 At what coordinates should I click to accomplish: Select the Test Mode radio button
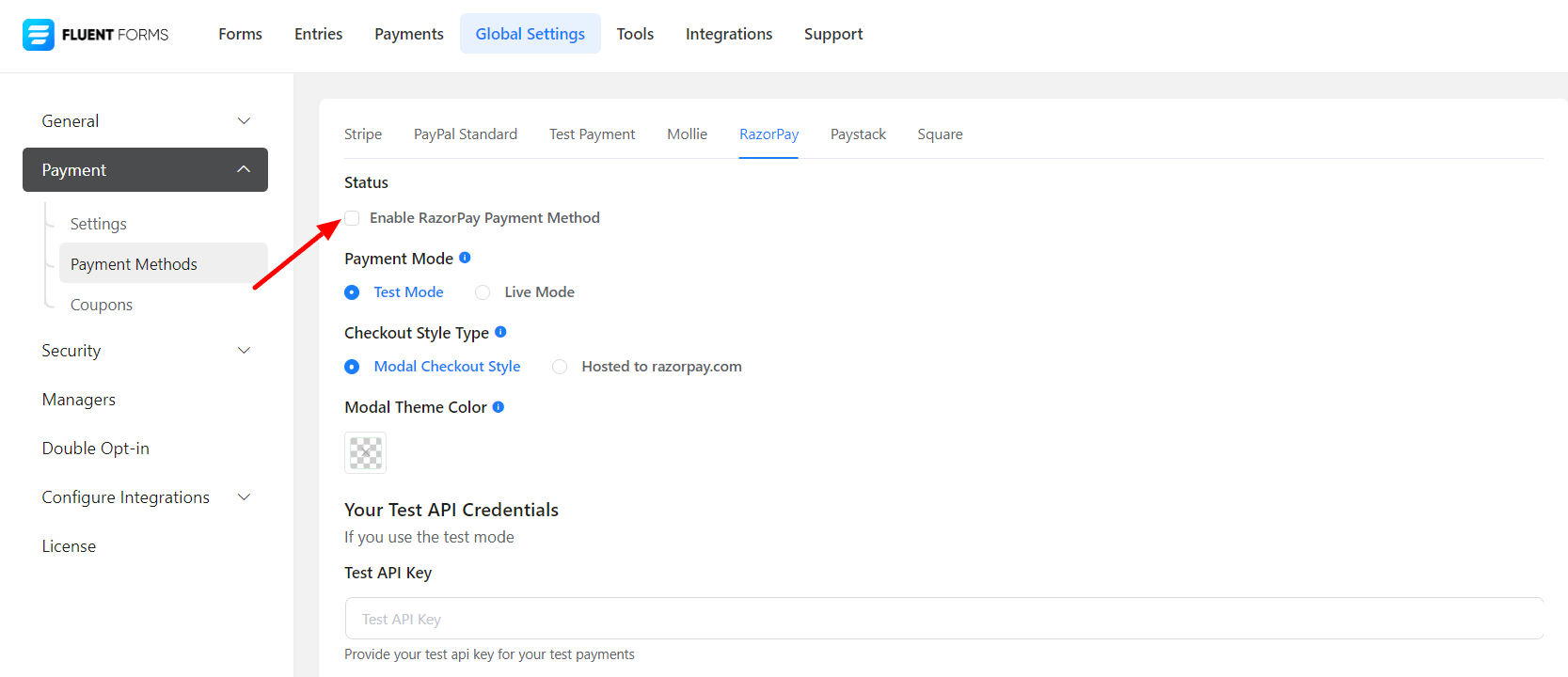(x=352, y=292)
